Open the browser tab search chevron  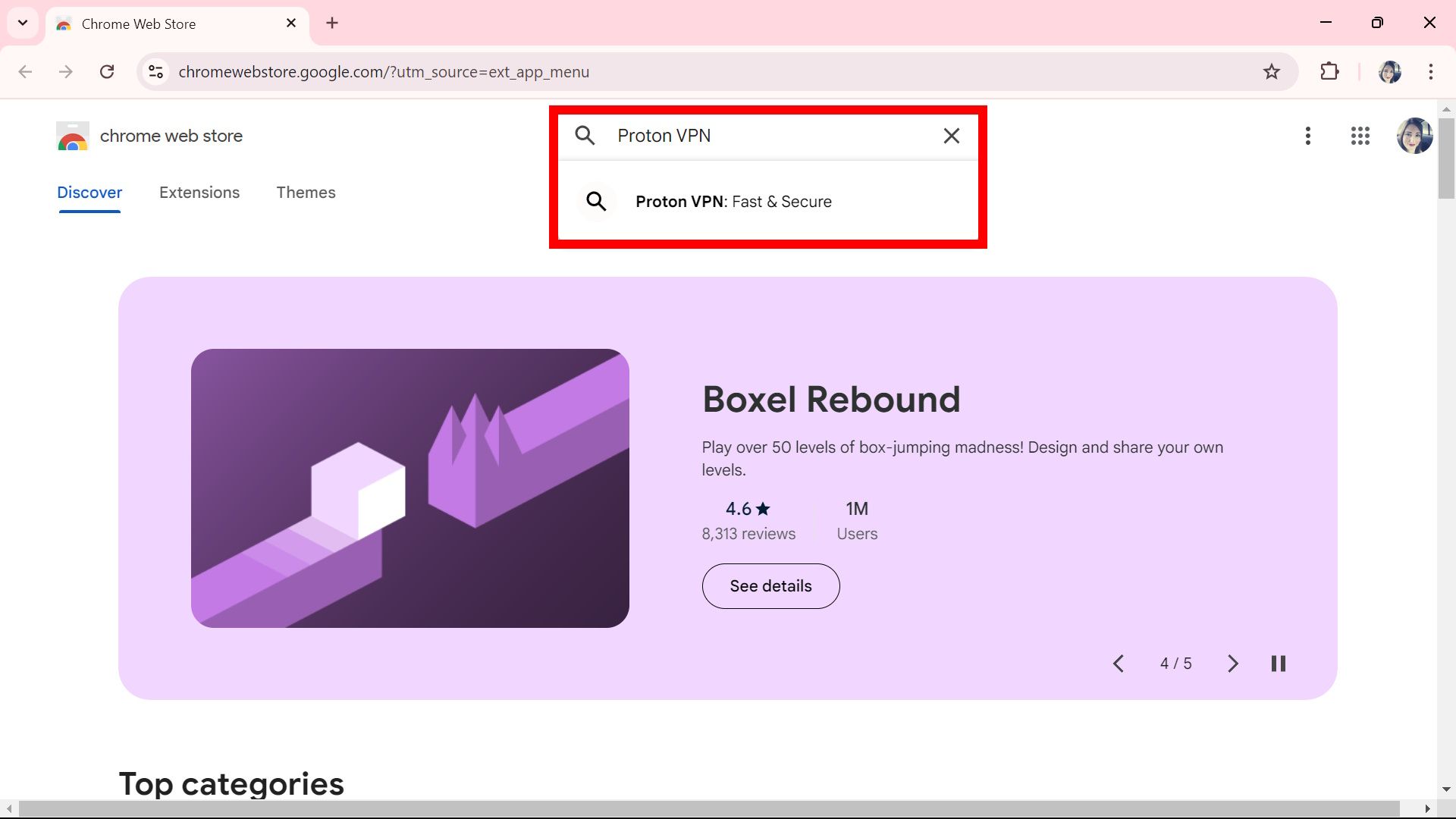[x=22, y=23]
